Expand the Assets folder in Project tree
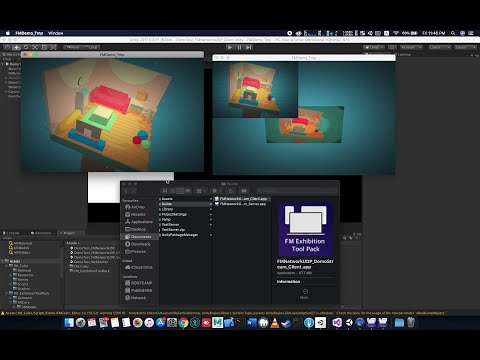This screenshot has height=360, width=480. [x=3, y=261]
